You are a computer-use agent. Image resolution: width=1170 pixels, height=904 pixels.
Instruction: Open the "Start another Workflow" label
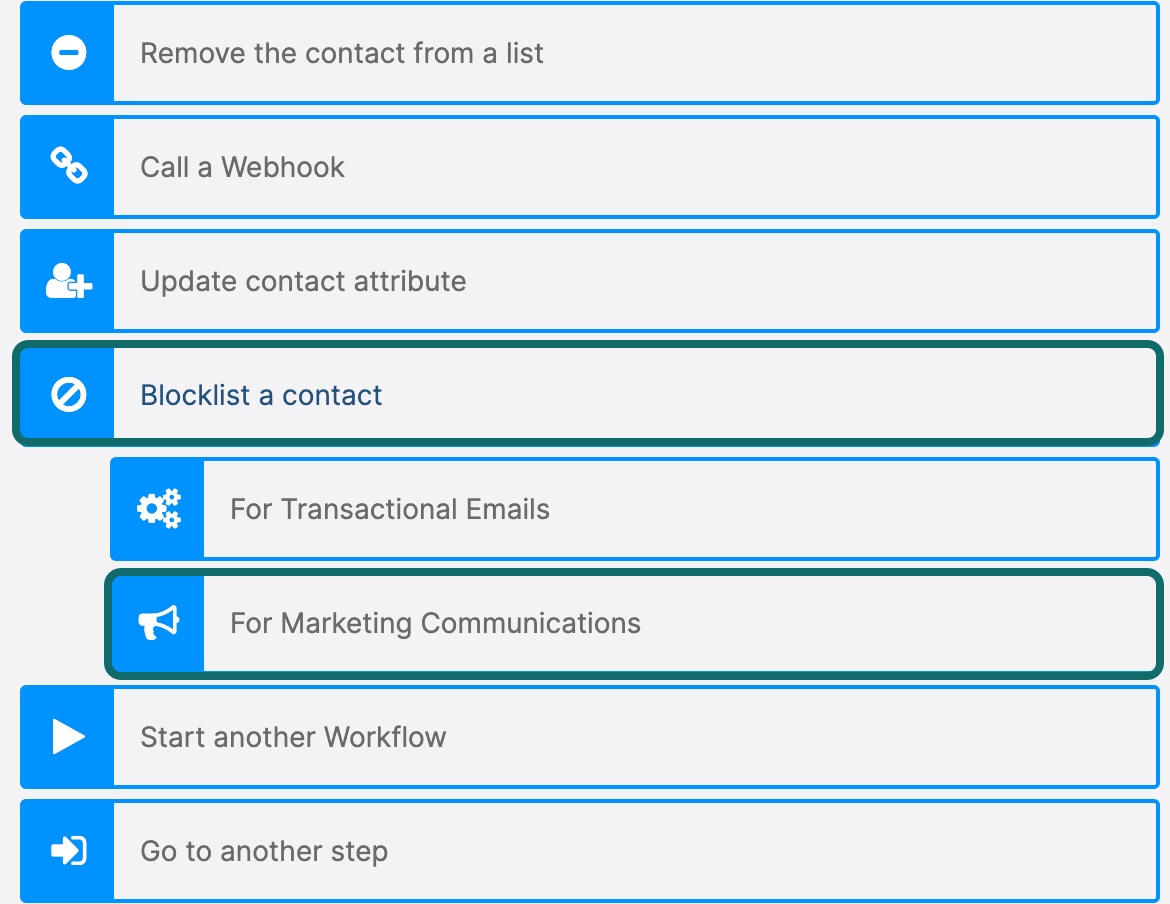point(293,737)
